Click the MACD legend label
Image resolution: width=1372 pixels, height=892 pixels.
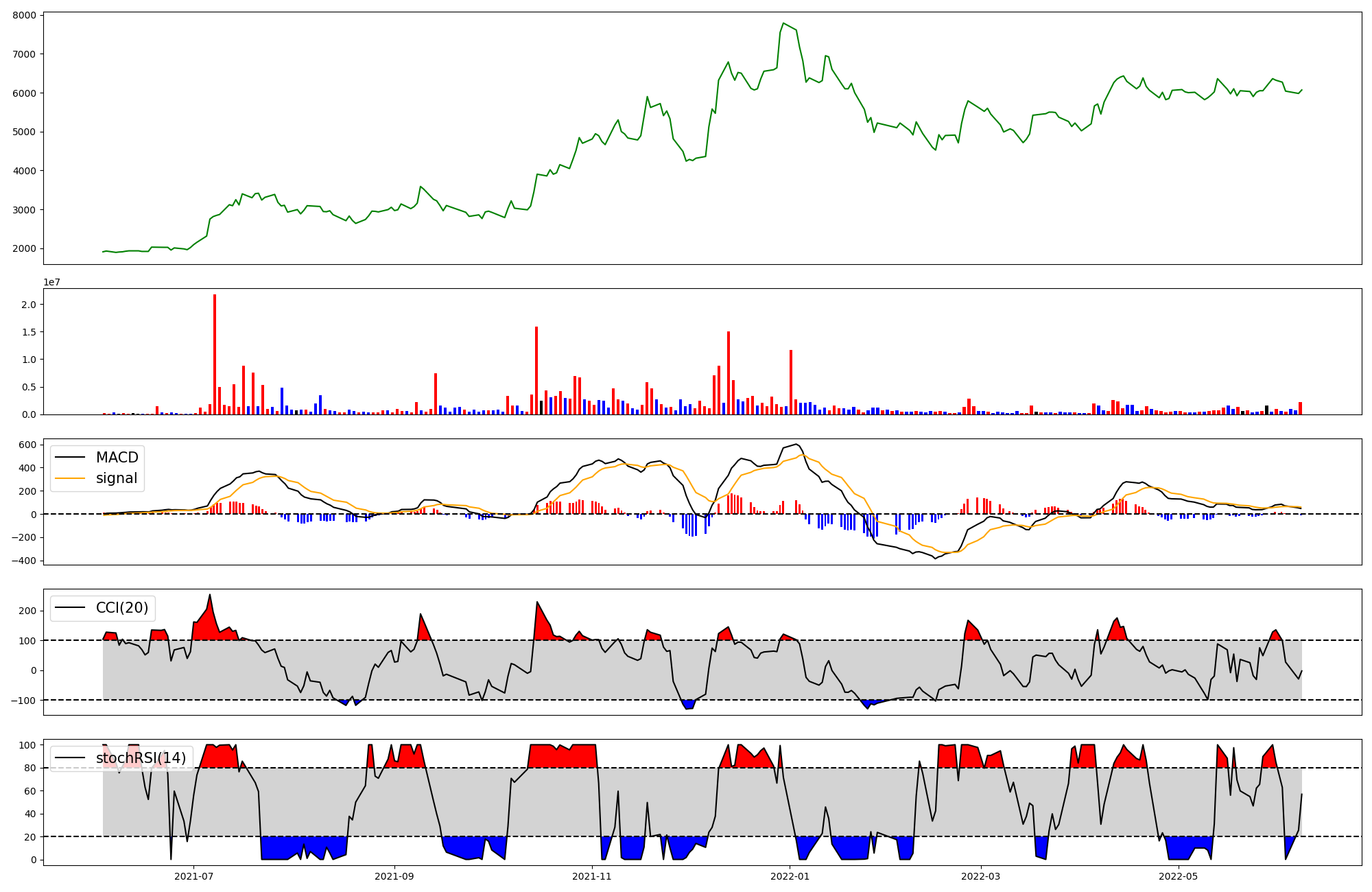pyautogui.click(x=117, y=458)
